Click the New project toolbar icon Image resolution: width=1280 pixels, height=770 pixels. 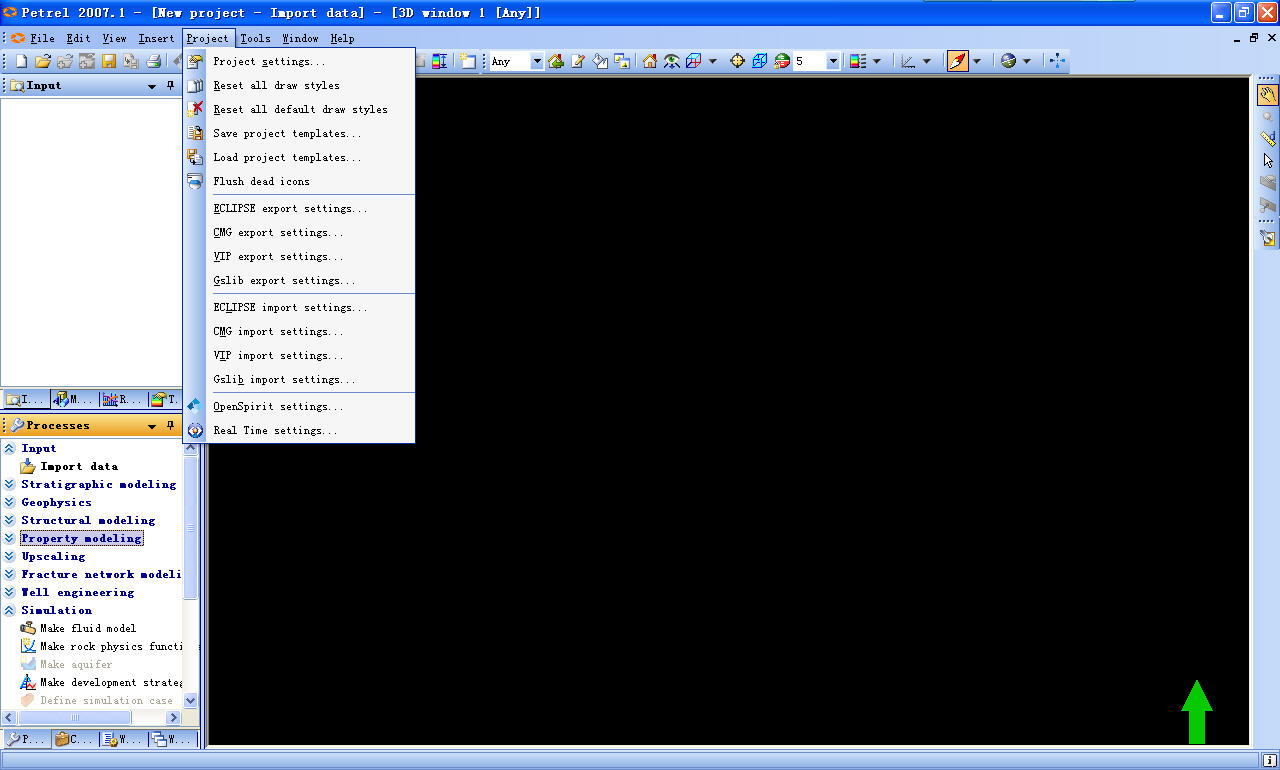pyautogui.click(x=21, y=62)
